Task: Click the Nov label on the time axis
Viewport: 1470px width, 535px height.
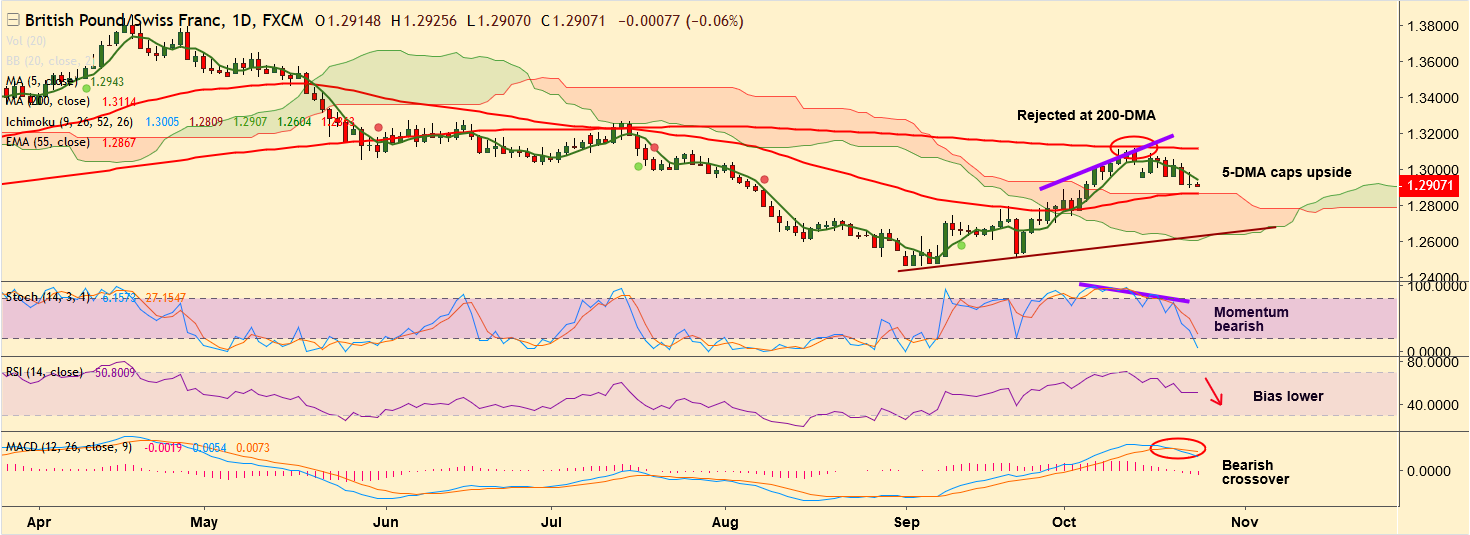Action: [x=1244, y=522]
